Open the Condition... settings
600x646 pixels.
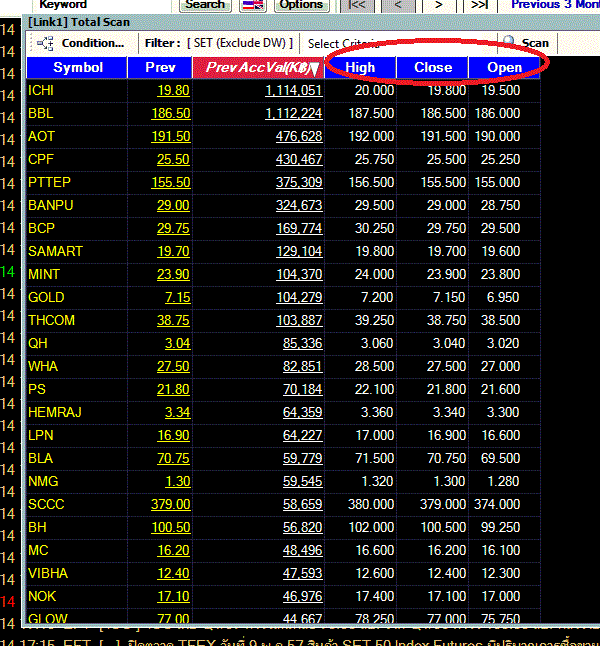(x=93, y=43)
